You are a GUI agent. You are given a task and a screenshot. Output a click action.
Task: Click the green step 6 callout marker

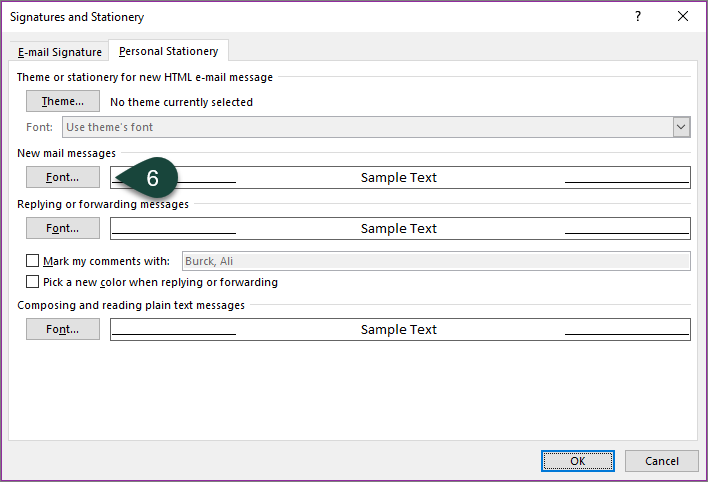click(x=150, y=177)
